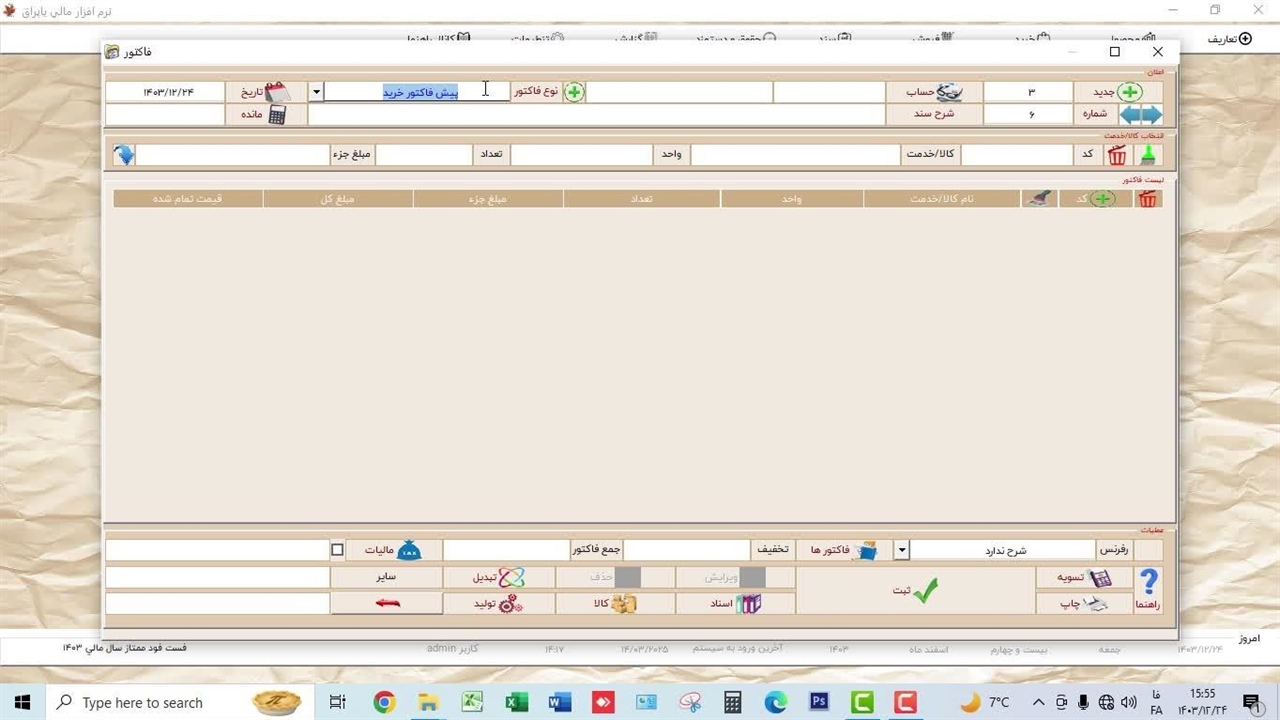Open Excel from the Windows taskbar
1280x720 pixels.
(x=516, y=703)
